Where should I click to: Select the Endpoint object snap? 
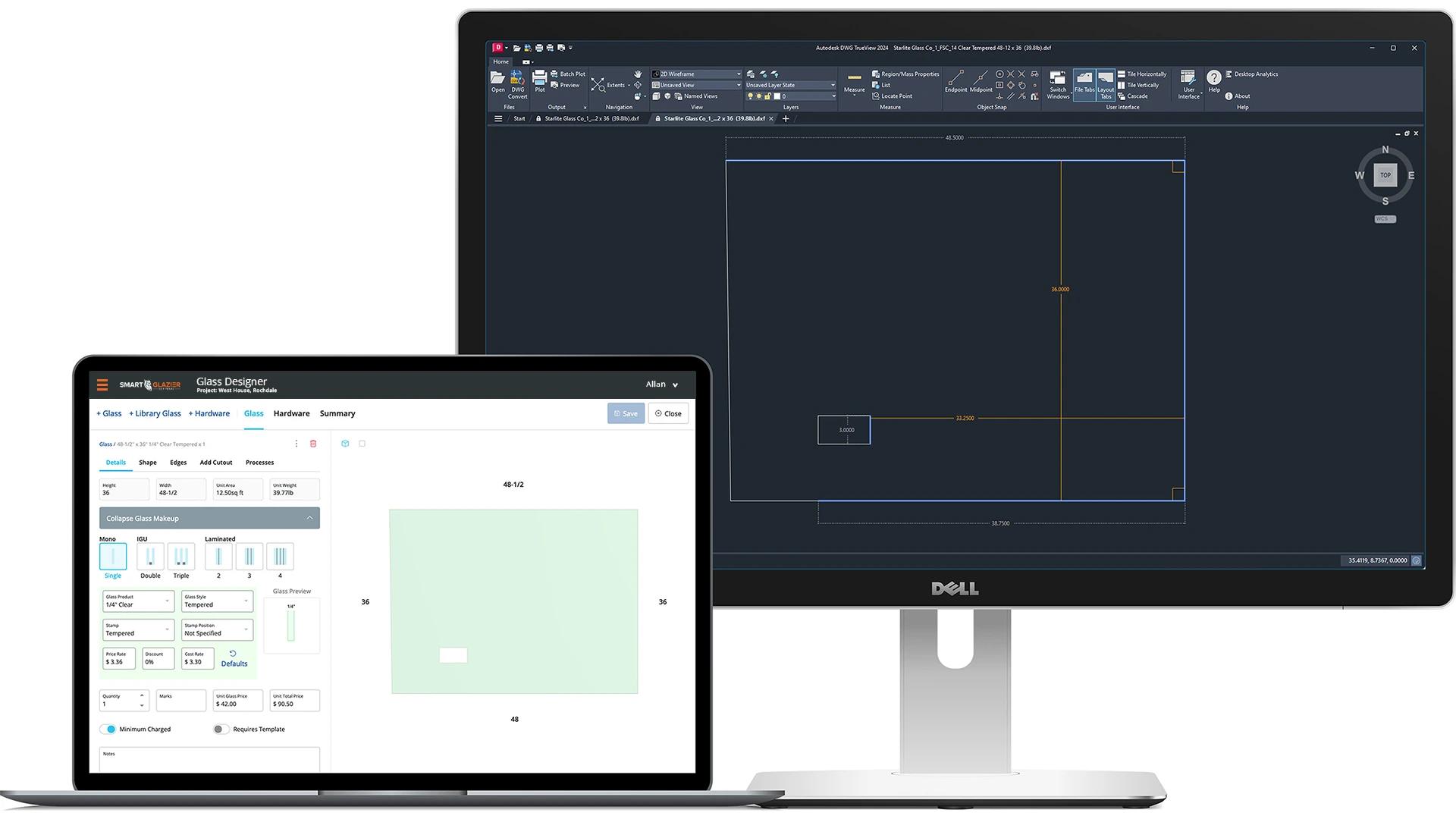955,79
